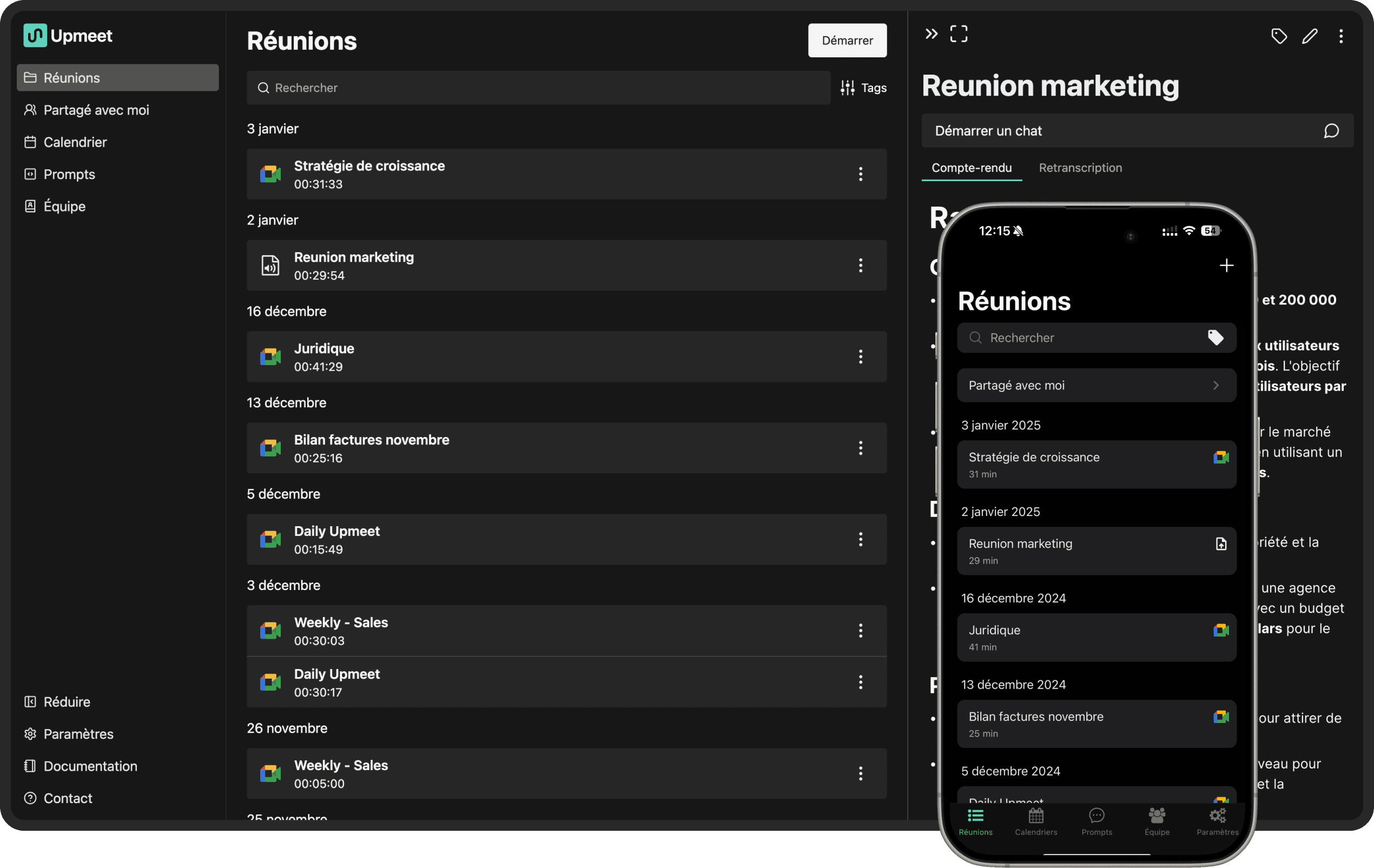Open the three-dot menu on the meeting panel

(1342, 36)
